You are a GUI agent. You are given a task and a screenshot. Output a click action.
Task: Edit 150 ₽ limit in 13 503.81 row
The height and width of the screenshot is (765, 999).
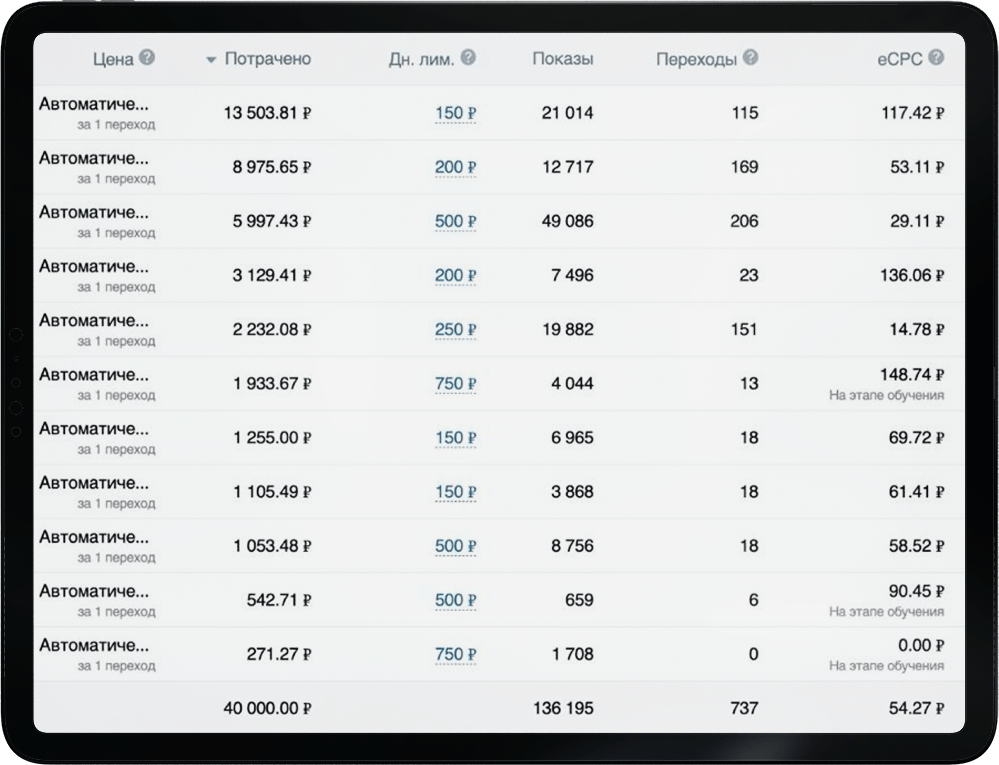click(x=455, y=113)
